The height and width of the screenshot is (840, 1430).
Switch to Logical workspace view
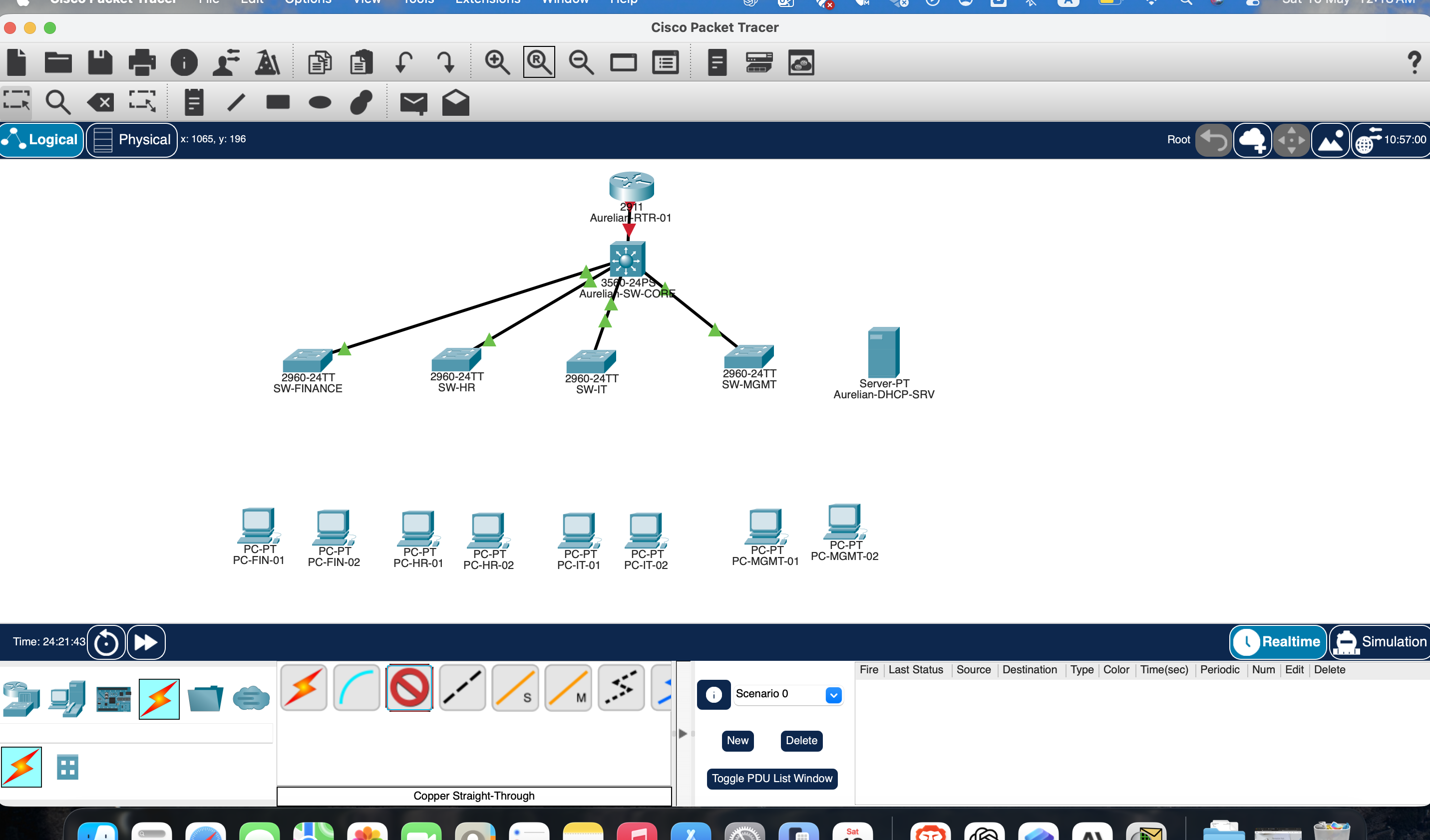pos(42,140)
